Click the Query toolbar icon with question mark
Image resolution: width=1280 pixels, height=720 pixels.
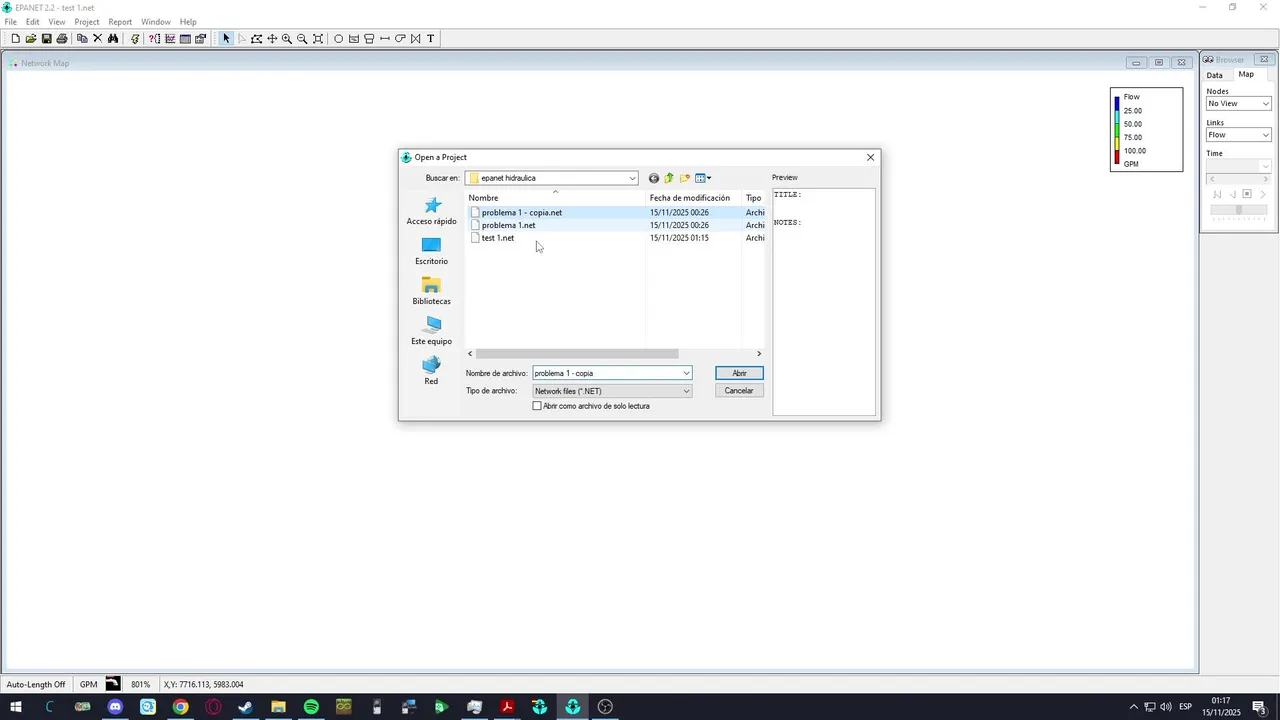click(154, 39)
